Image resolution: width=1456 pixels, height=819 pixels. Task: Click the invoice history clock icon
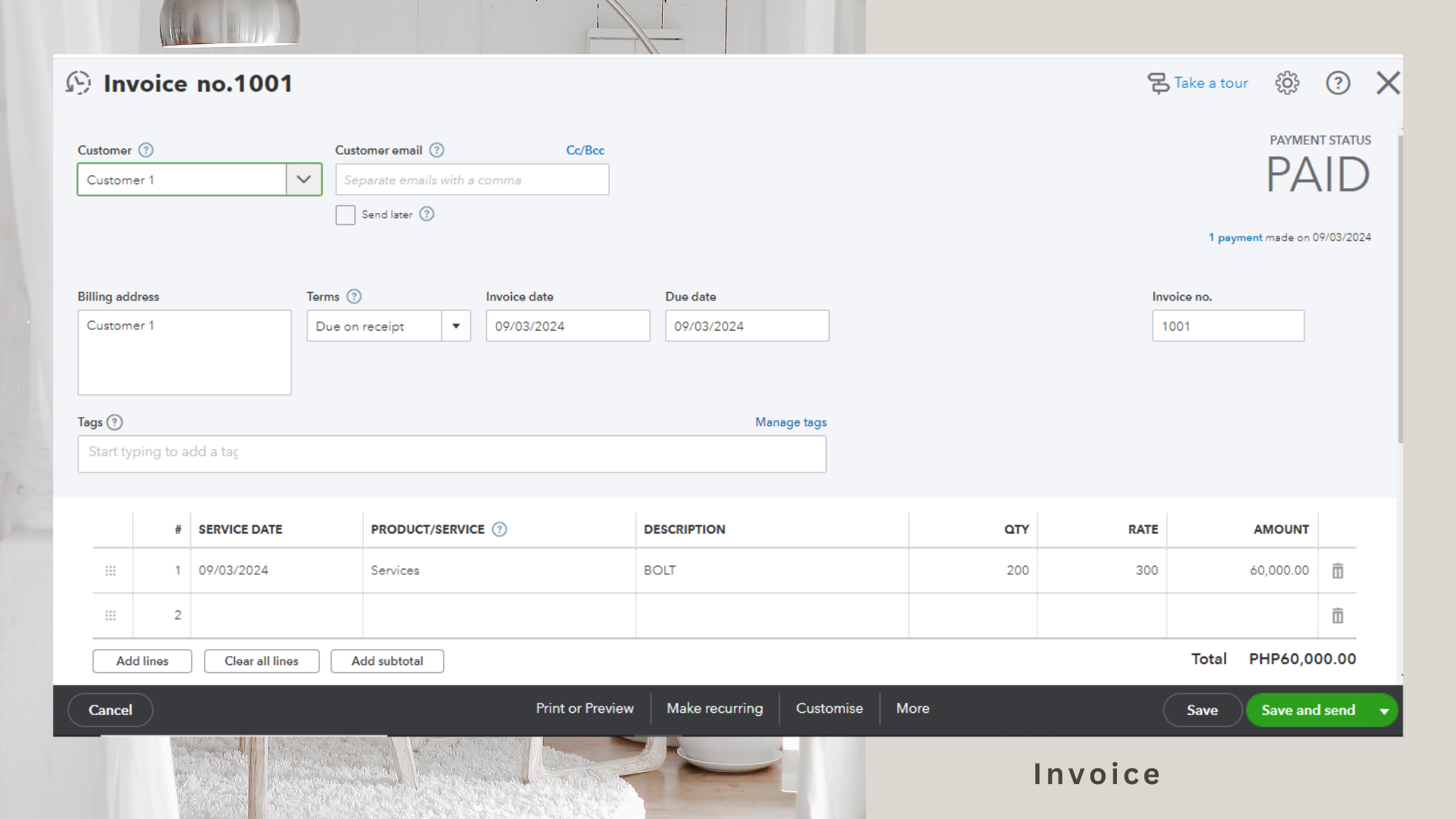pos(78,83)
